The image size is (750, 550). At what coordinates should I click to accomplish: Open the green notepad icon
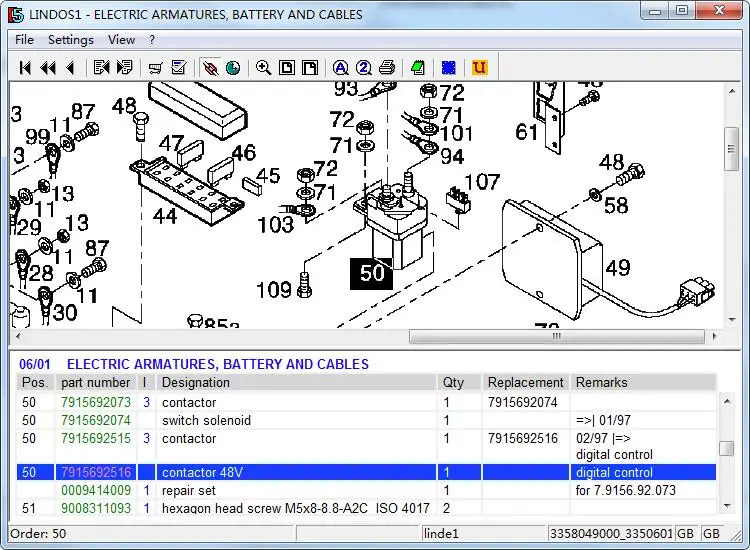[x=418, y=68]
